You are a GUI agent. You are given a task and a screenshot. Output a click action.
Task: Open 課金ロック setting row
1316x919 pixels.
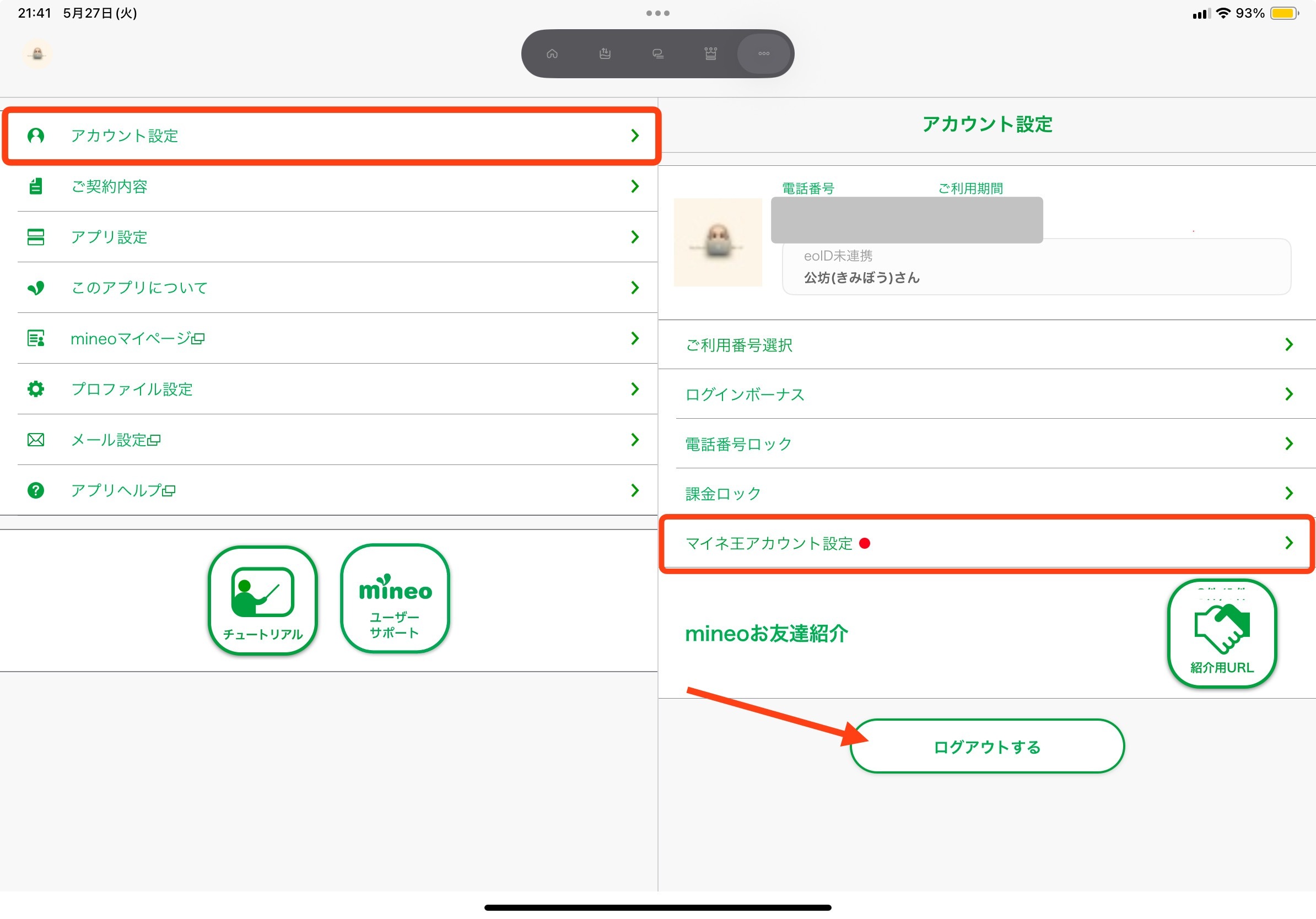[x=986, y=493]
